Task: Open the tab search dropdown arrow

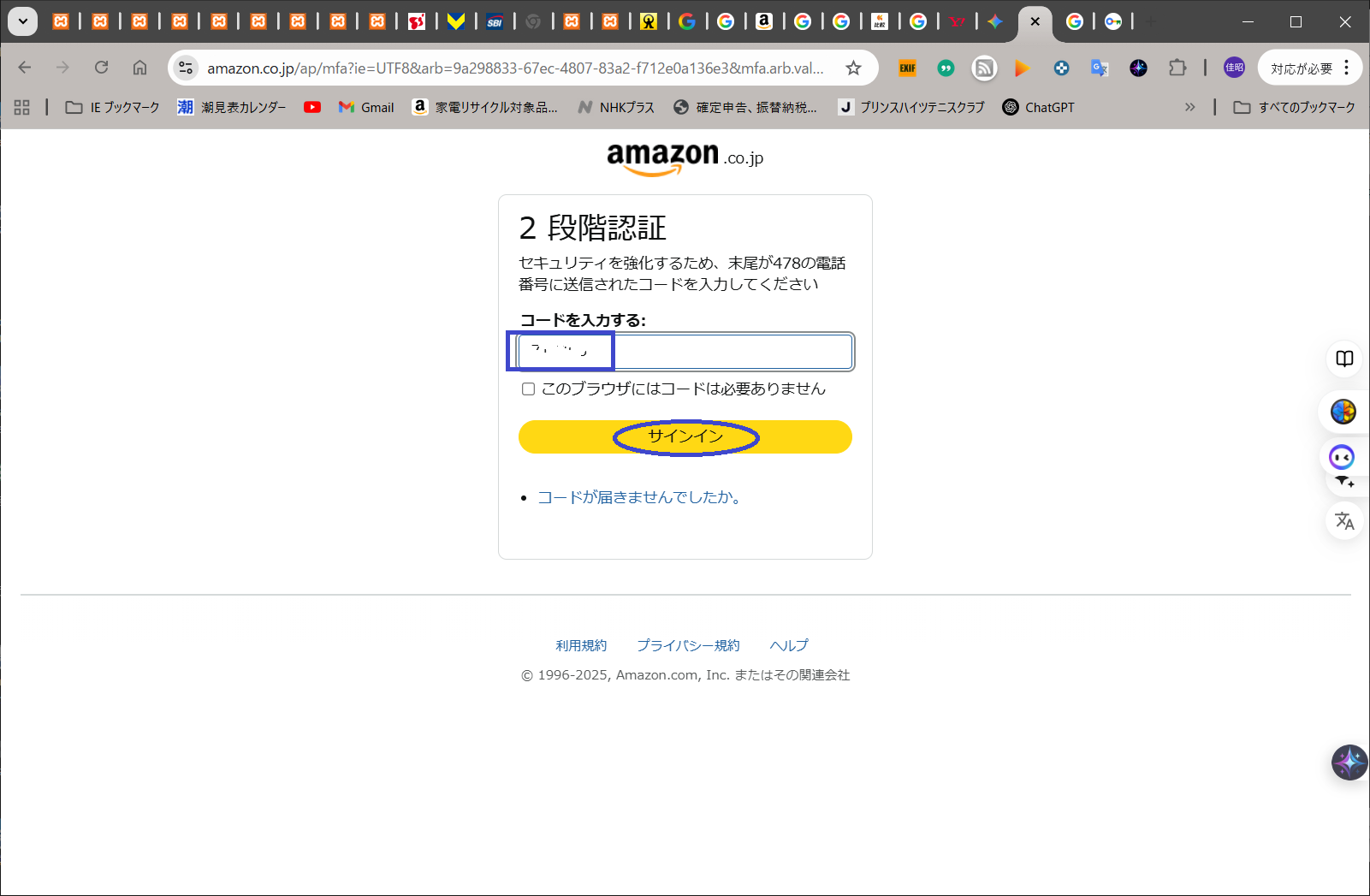Action: coord(23,21)
